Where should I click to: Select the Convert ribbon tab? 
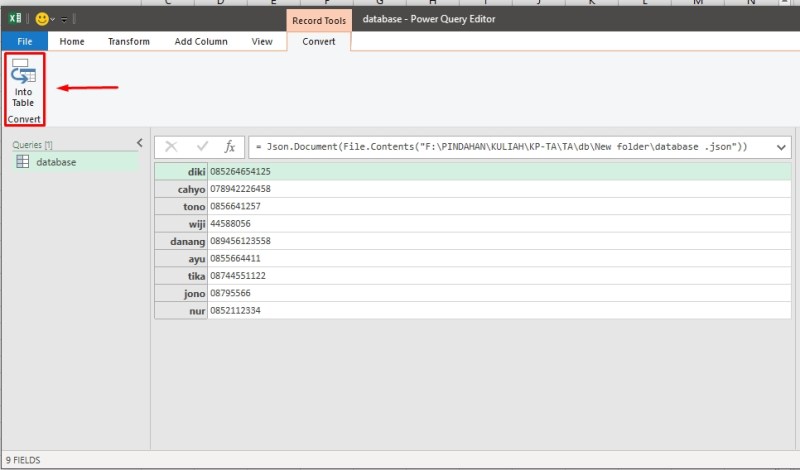coord(319,41)
